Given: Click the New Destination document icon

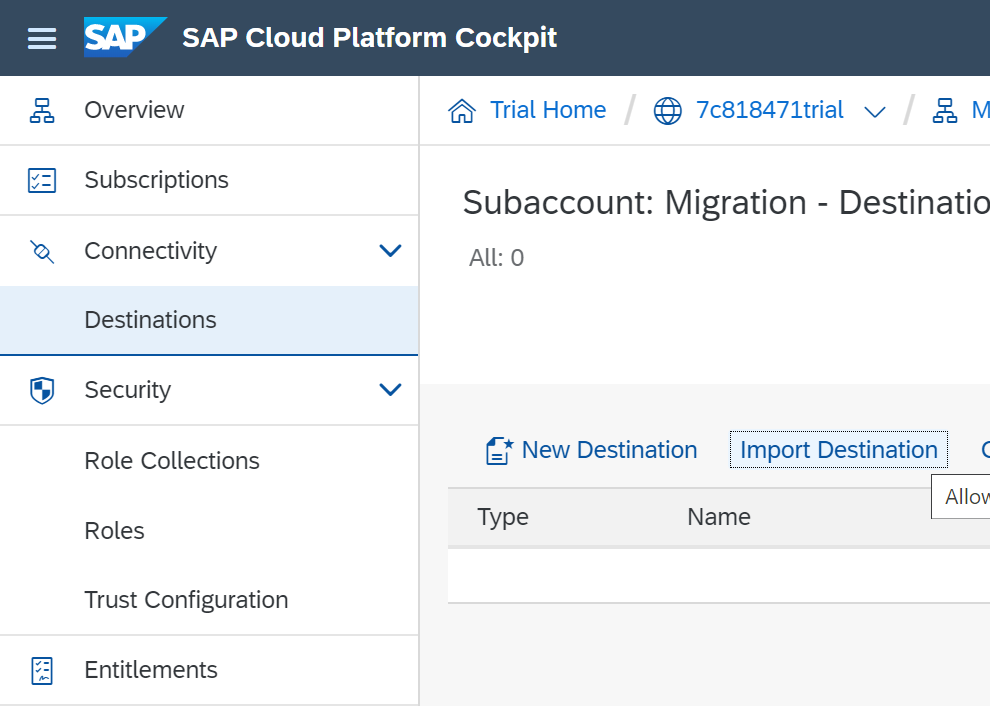Looking at the screenshot, I should 499,451.
